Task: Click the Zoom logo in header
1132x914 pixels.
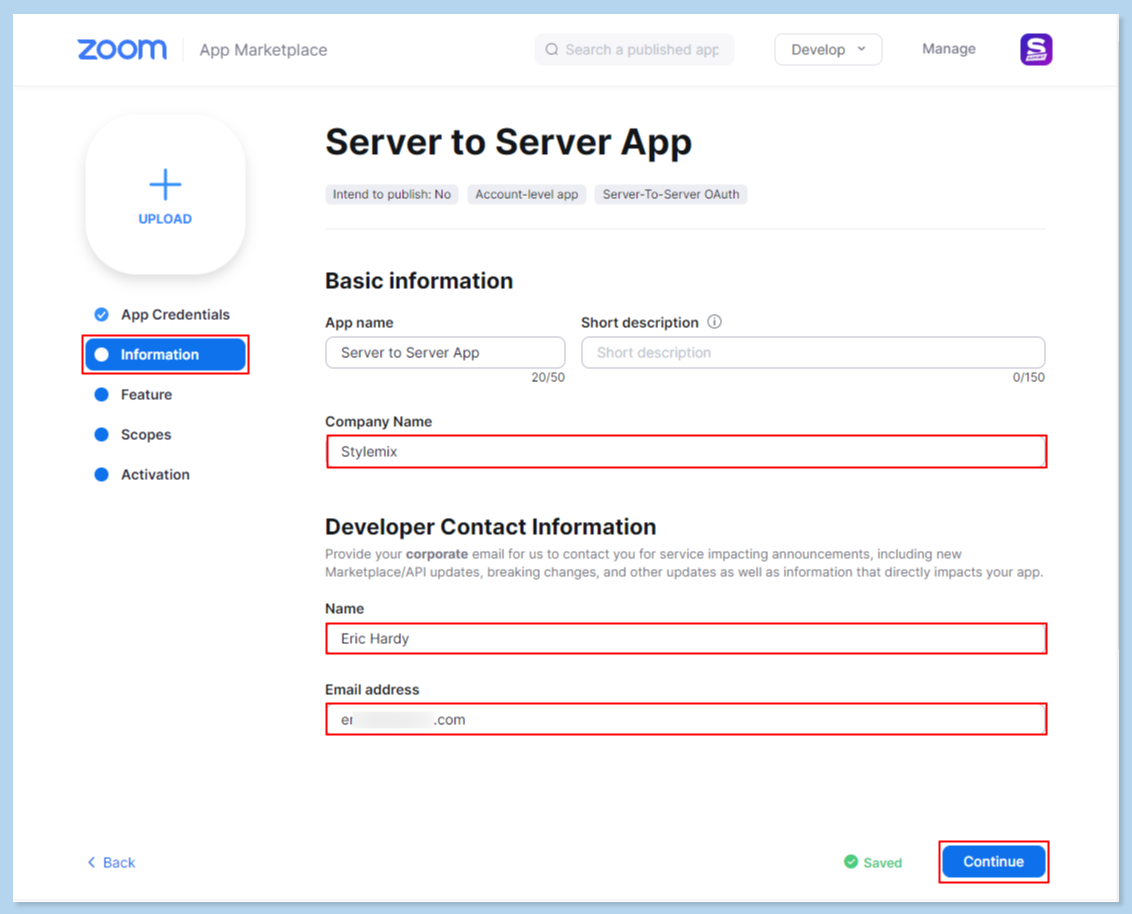Action: pyautogui.click(x=122, y=50)
